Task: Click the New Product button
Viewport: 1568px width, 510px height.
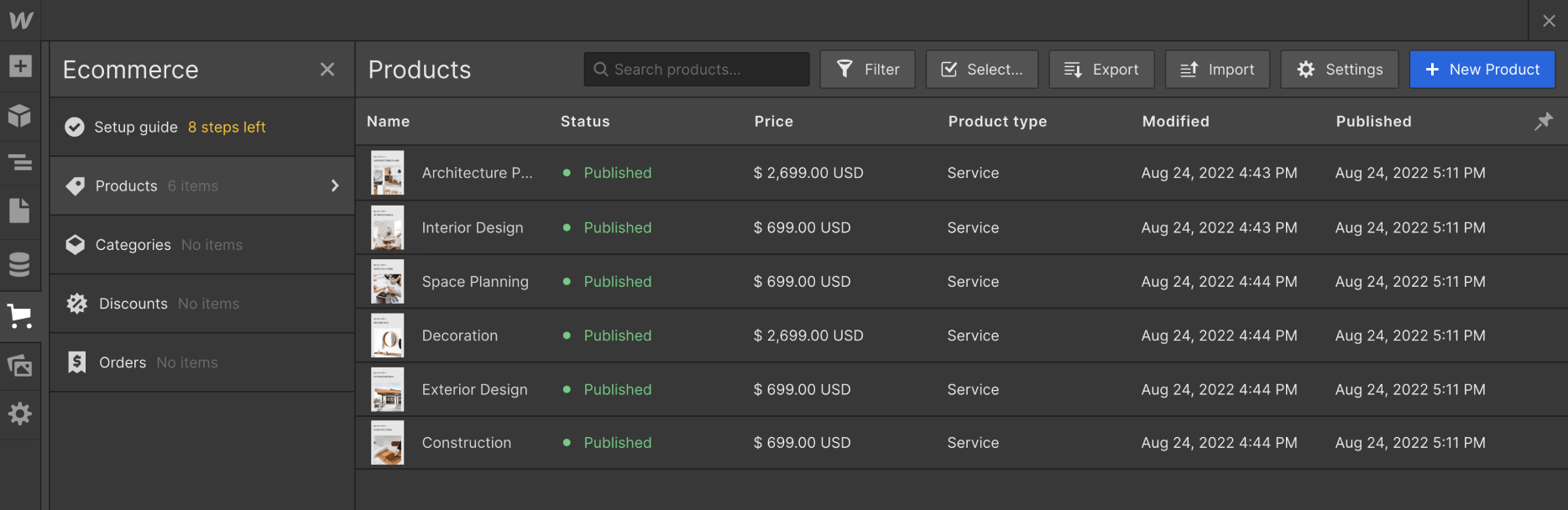Action: tap(1482, 70)
